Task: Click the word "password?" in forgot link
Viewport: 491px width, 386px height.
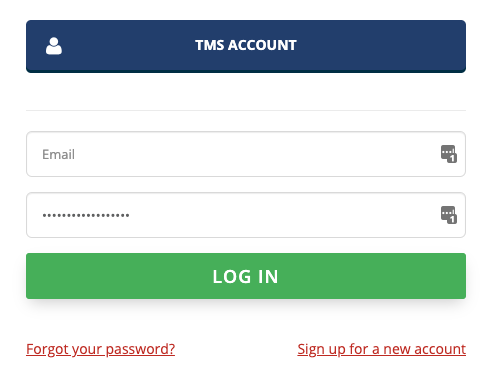Action: pyautogui.click(x=140, y=350)
